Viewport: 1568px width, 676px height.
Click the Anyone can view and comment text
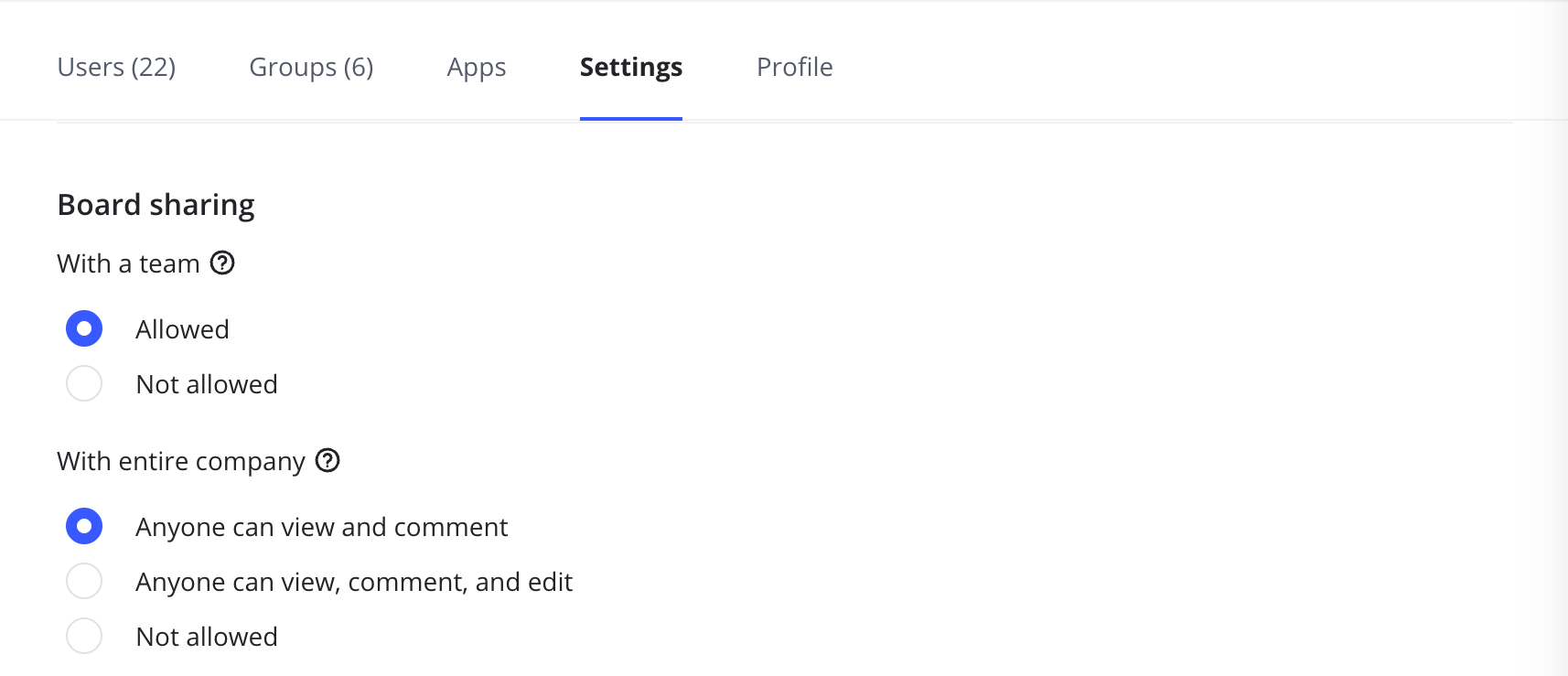pyautogui.click(x=321, y=527)
